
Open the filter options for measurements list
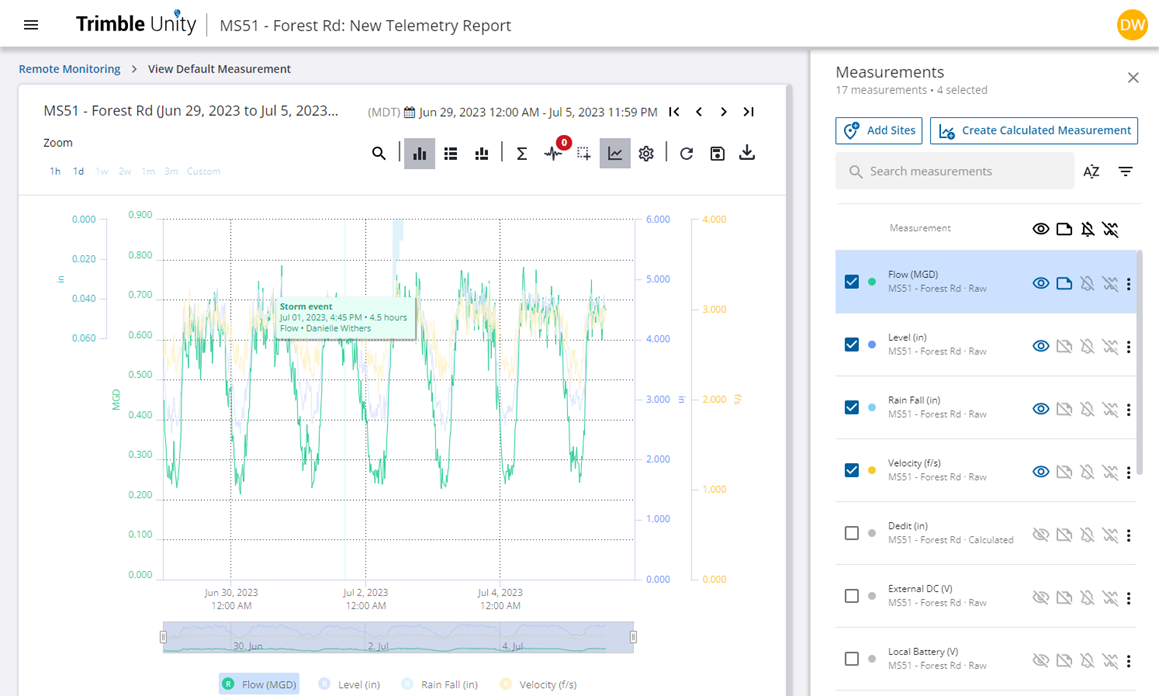point(1125,172)
